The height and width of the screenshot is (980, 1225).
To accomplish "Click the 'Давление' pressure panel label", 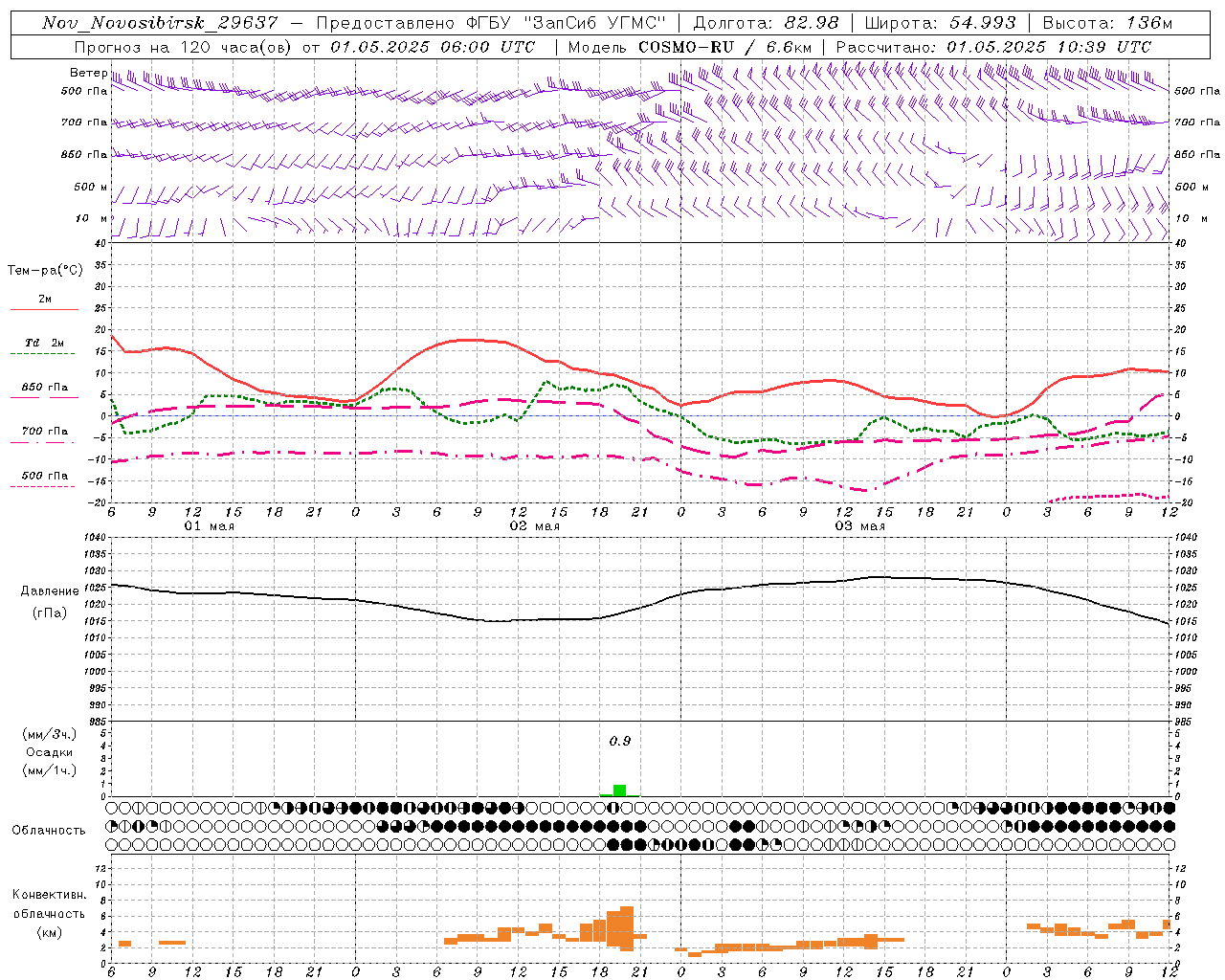I will [x=50, y=591].
